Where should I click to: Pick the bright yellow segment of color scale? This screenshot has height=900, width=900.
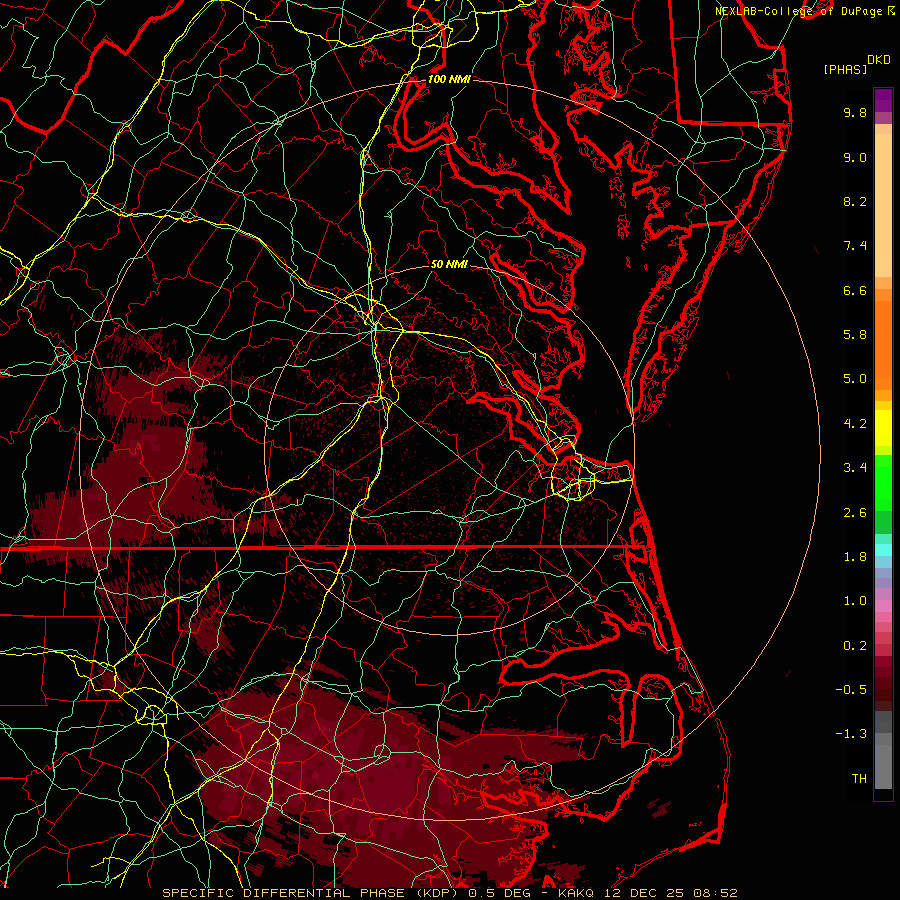click(x=883, y=428)
